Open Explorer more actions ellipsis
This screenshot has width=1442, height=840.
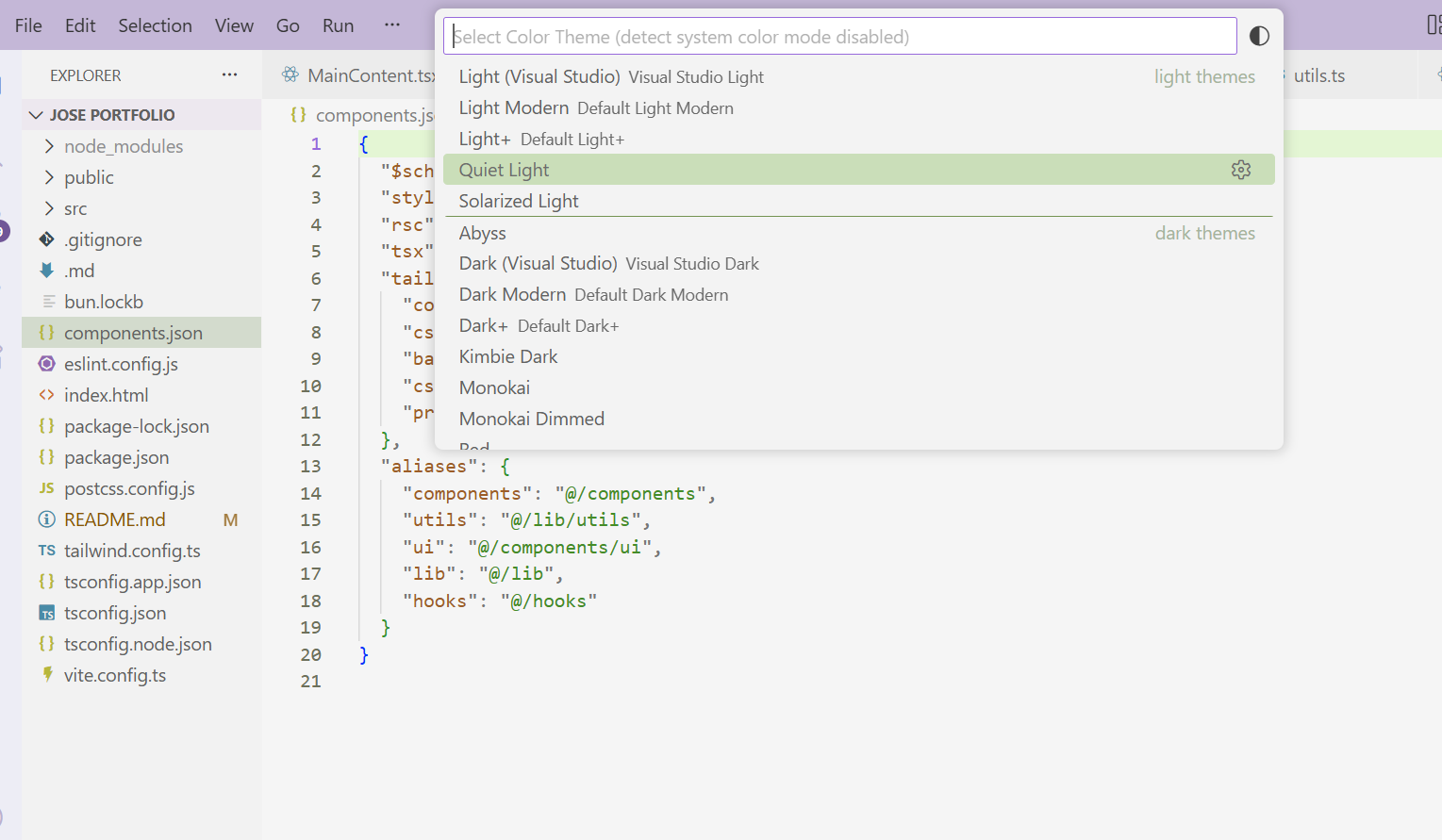pos(229,75)
